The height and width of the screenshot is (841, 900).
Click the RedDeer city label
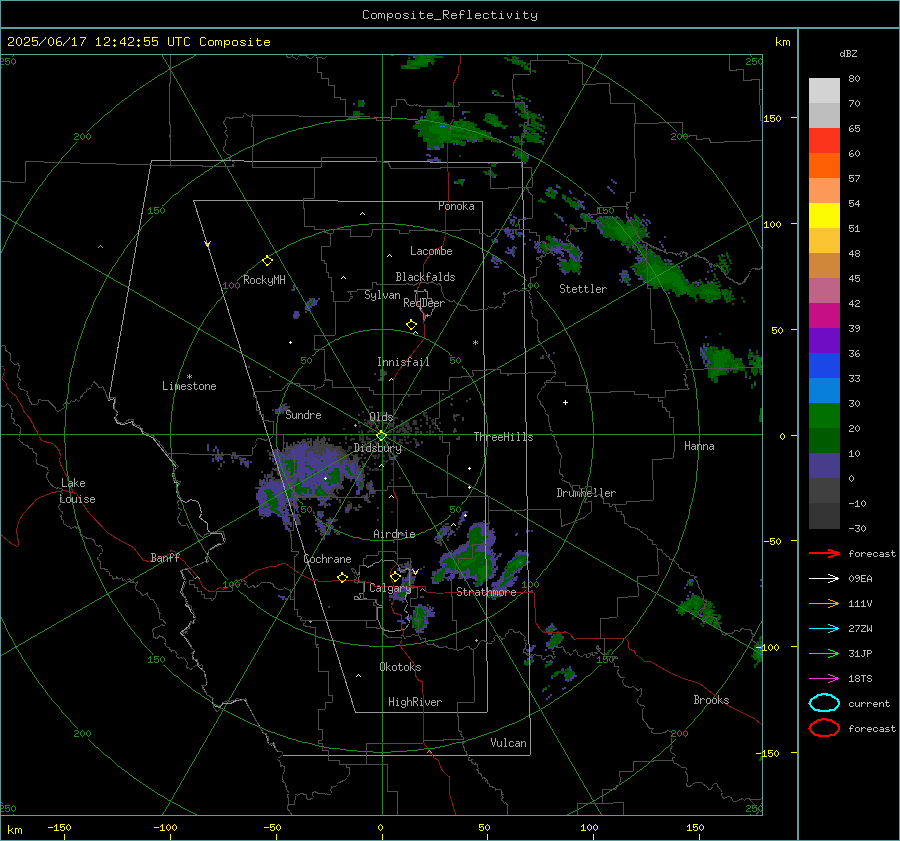click(x=424, y=303)
